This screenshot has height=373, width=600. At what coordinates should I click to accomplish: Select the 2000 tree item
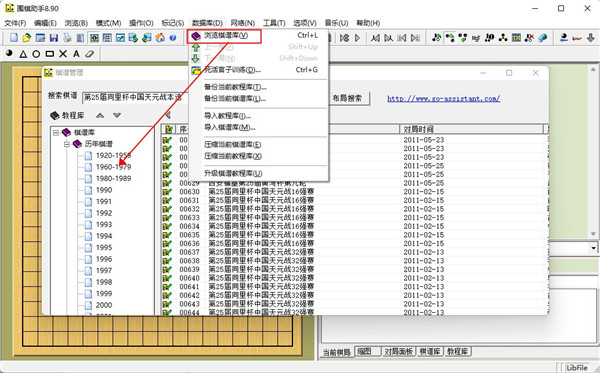(x=104, y=305)
